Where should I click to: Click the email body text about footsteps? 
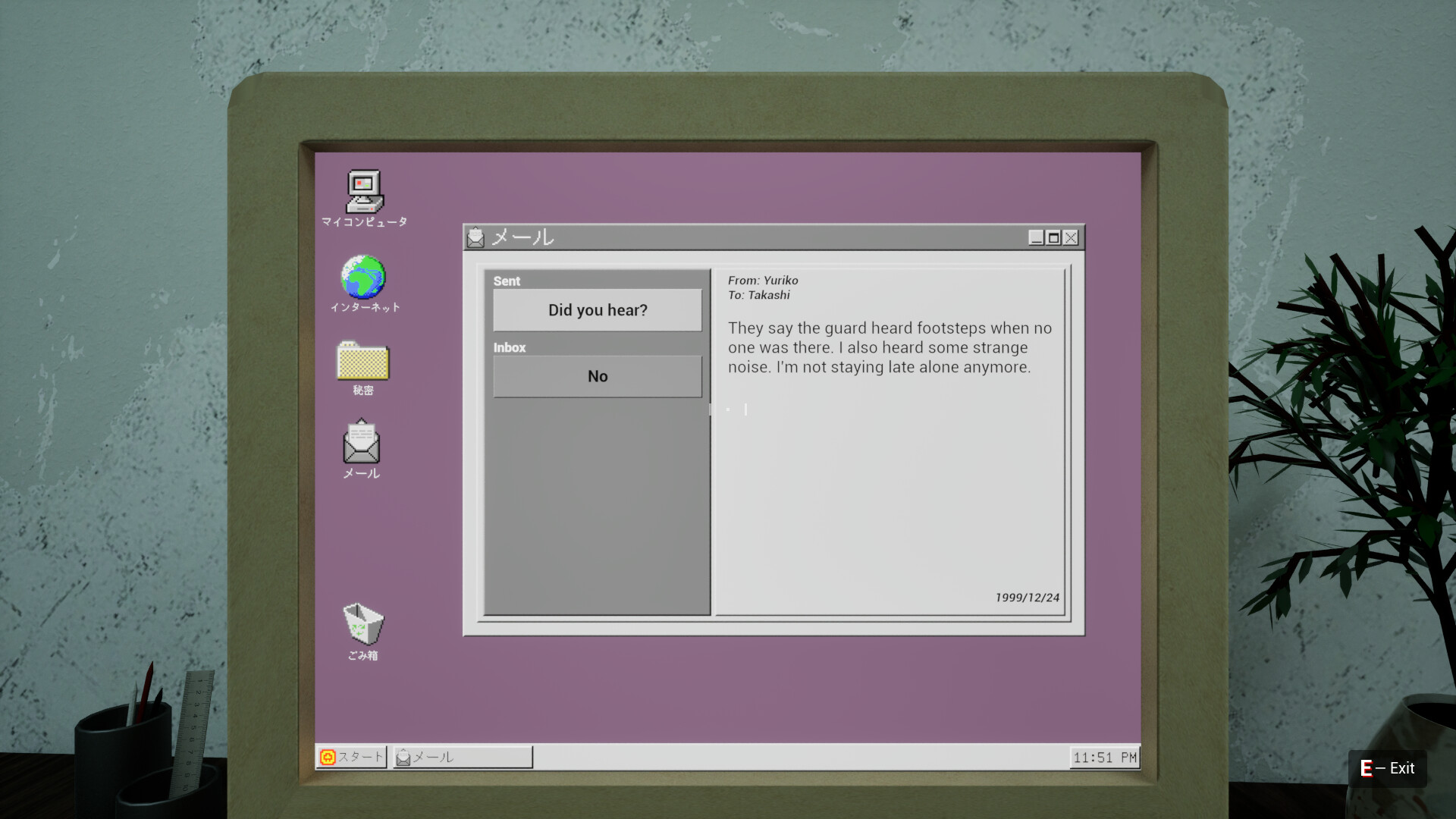890,348
